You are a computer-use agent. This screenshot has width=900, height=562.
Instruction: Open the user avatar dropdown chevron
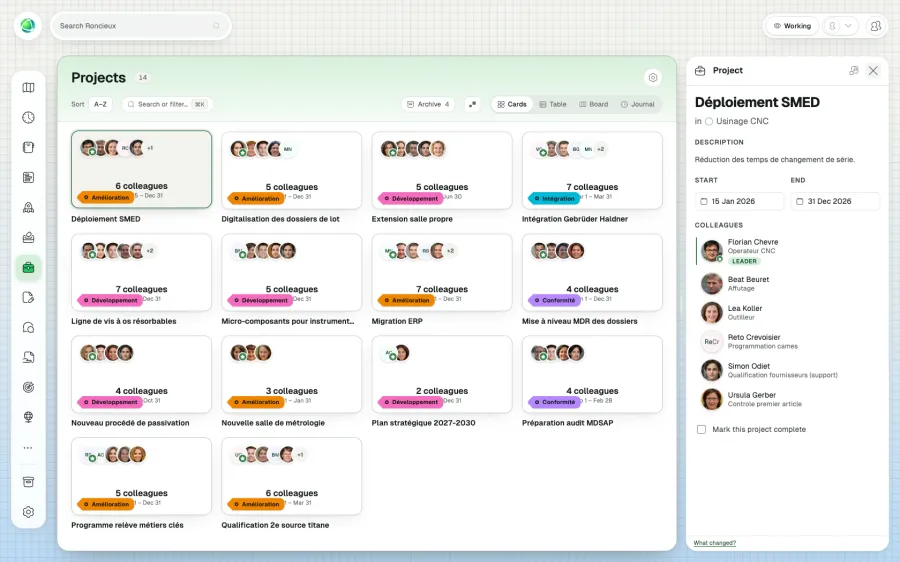pyautogui.click(x=848, y=26)
